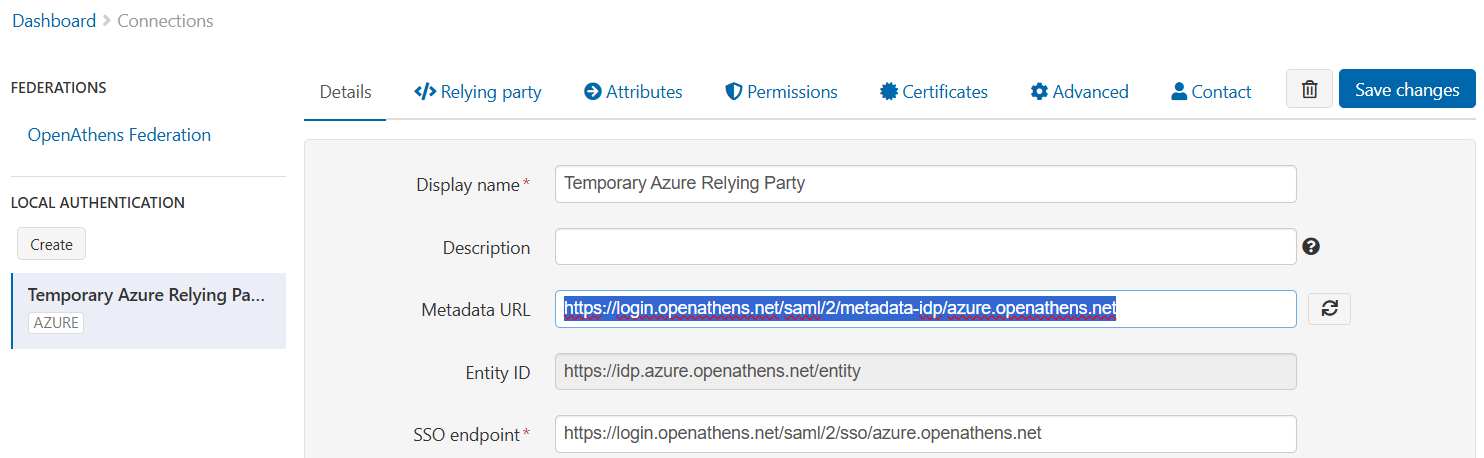Click into the empty Description field
Screen dimensions: 1484x458
pyautogui.click(x=926, y=247)
